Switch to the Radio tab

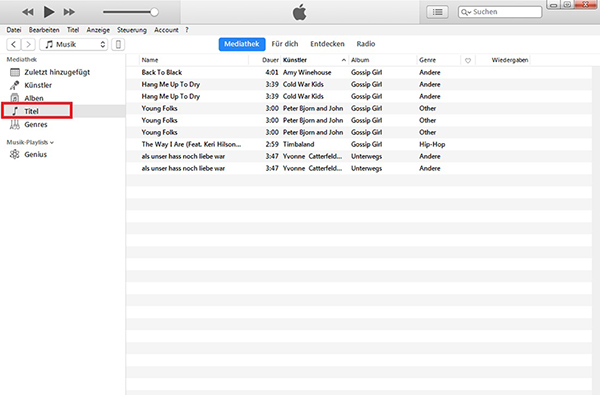[x=366, y=44]
